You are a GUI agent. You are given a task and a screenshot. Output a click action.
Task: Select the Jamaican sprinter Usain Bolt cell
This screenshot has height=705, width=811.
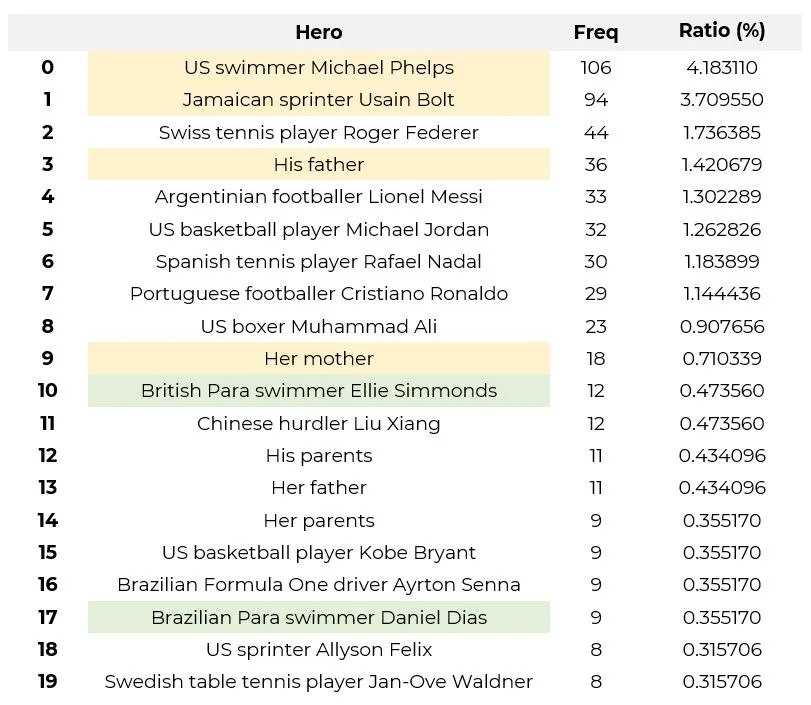click(318, 100)
